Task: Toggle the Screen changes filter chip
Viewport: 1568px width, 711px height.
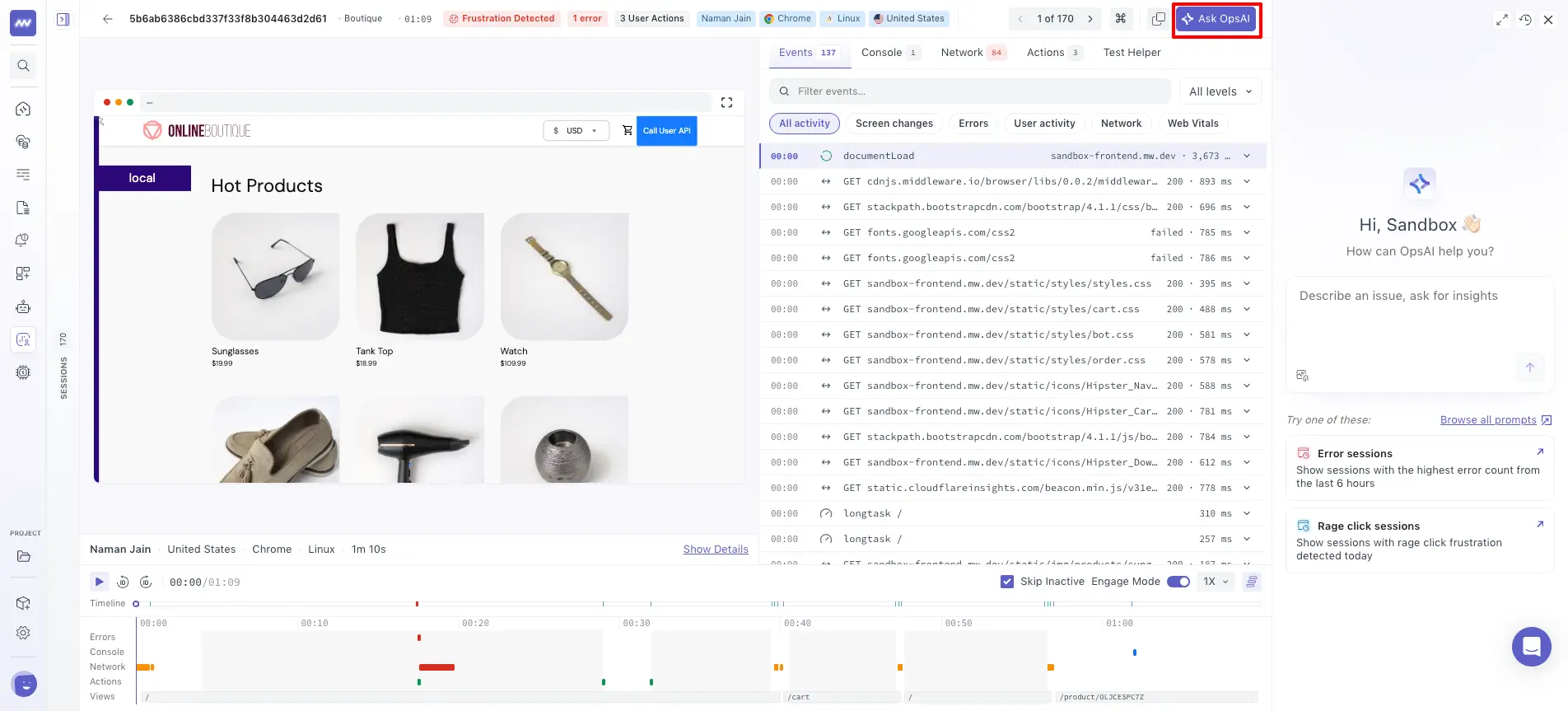Action: [x=894, y=124]
